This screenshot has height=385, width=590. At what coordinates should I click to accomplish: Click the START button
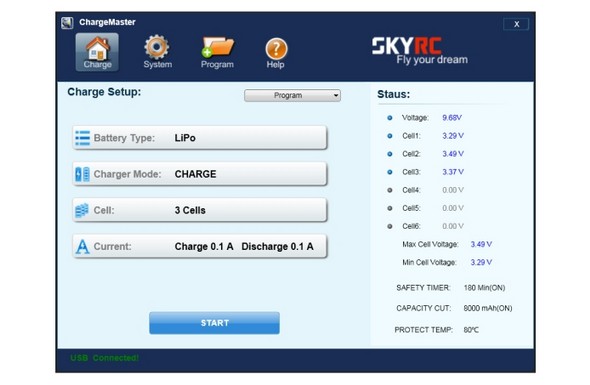[214, 323]
